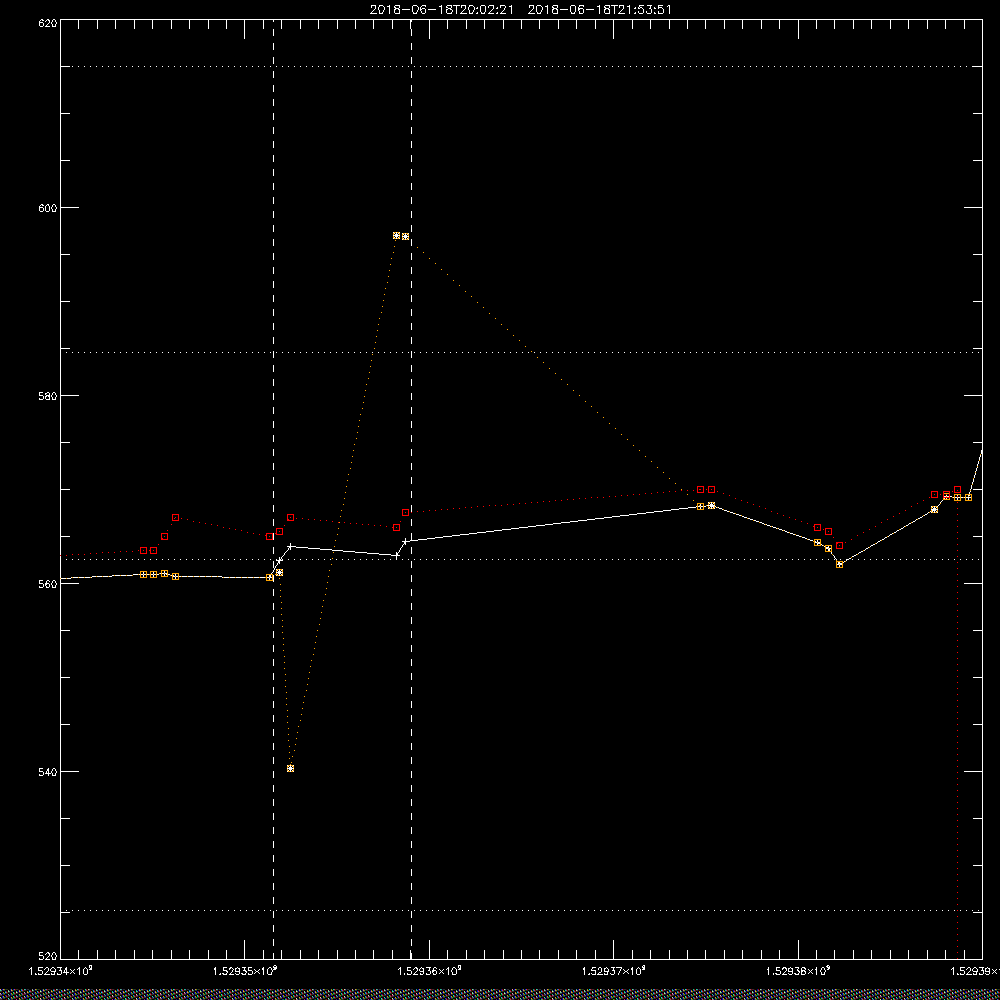Click the 620 y-axis label
The image size is (1000, 1000).
click(49, 23)
